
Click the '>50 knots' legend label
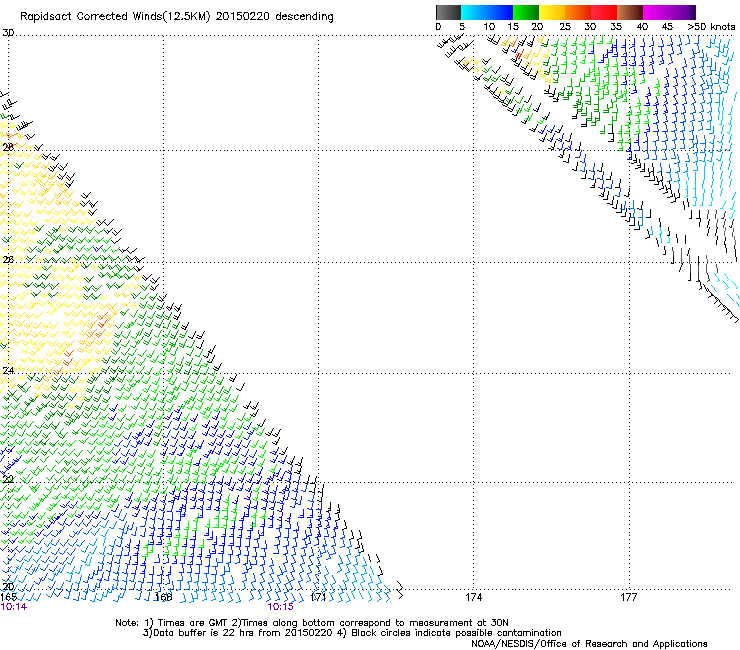point(711,27)
